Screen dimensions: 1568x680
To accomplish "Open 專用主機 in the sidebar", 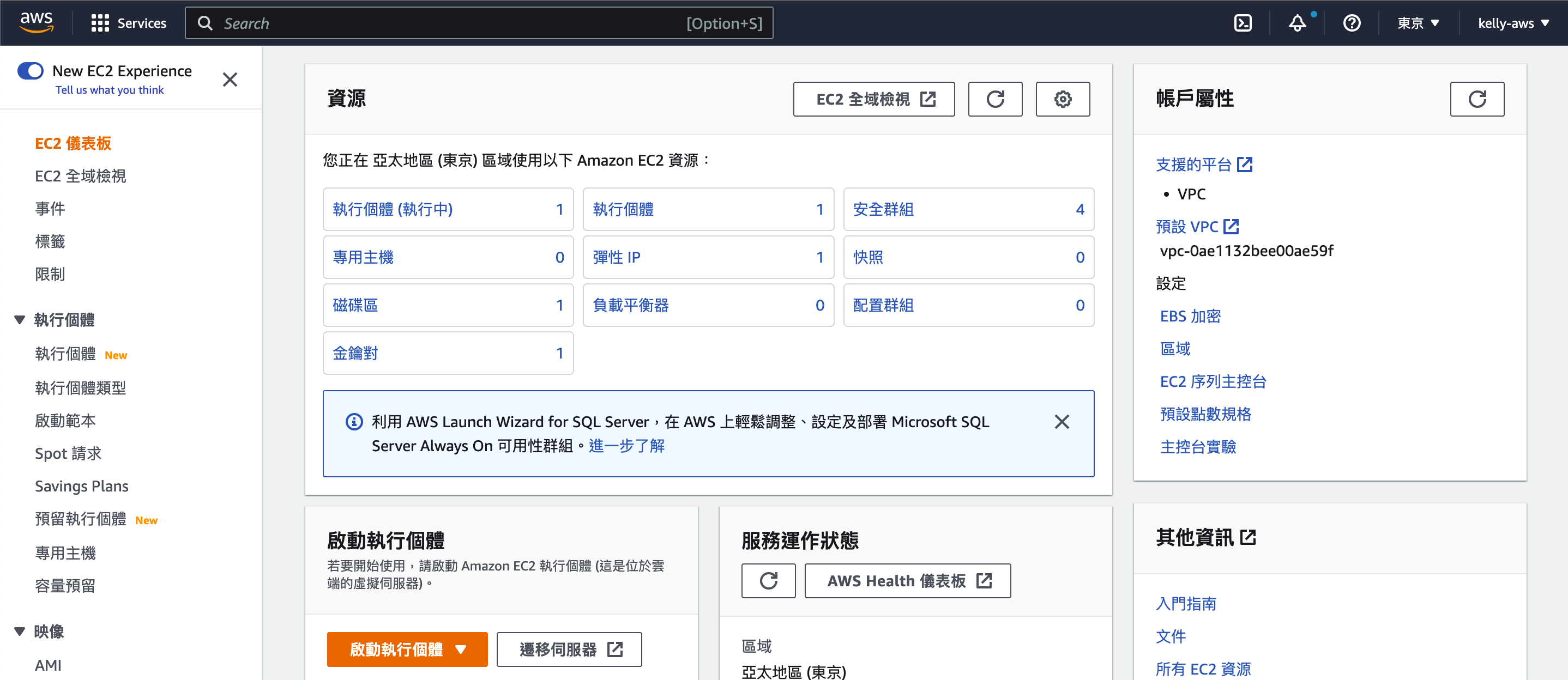I will click(65, 553).
